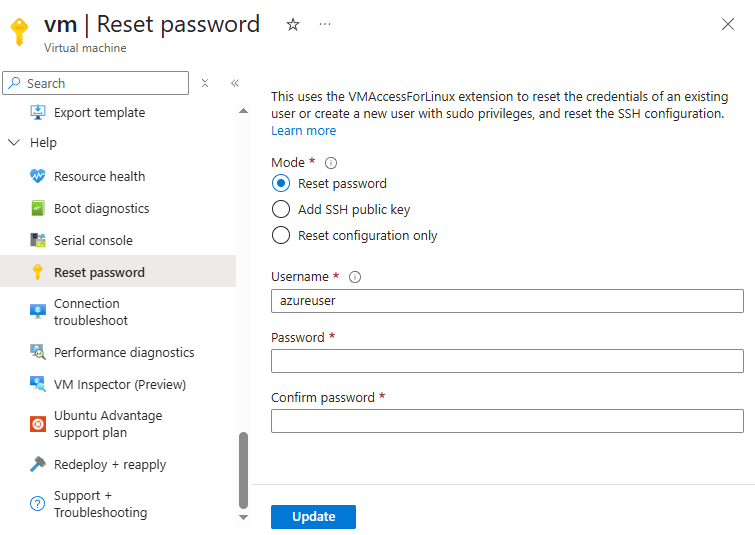Click the Export template icon
Viewport: 755px width, 535px height.
click(x=38, y=112)
